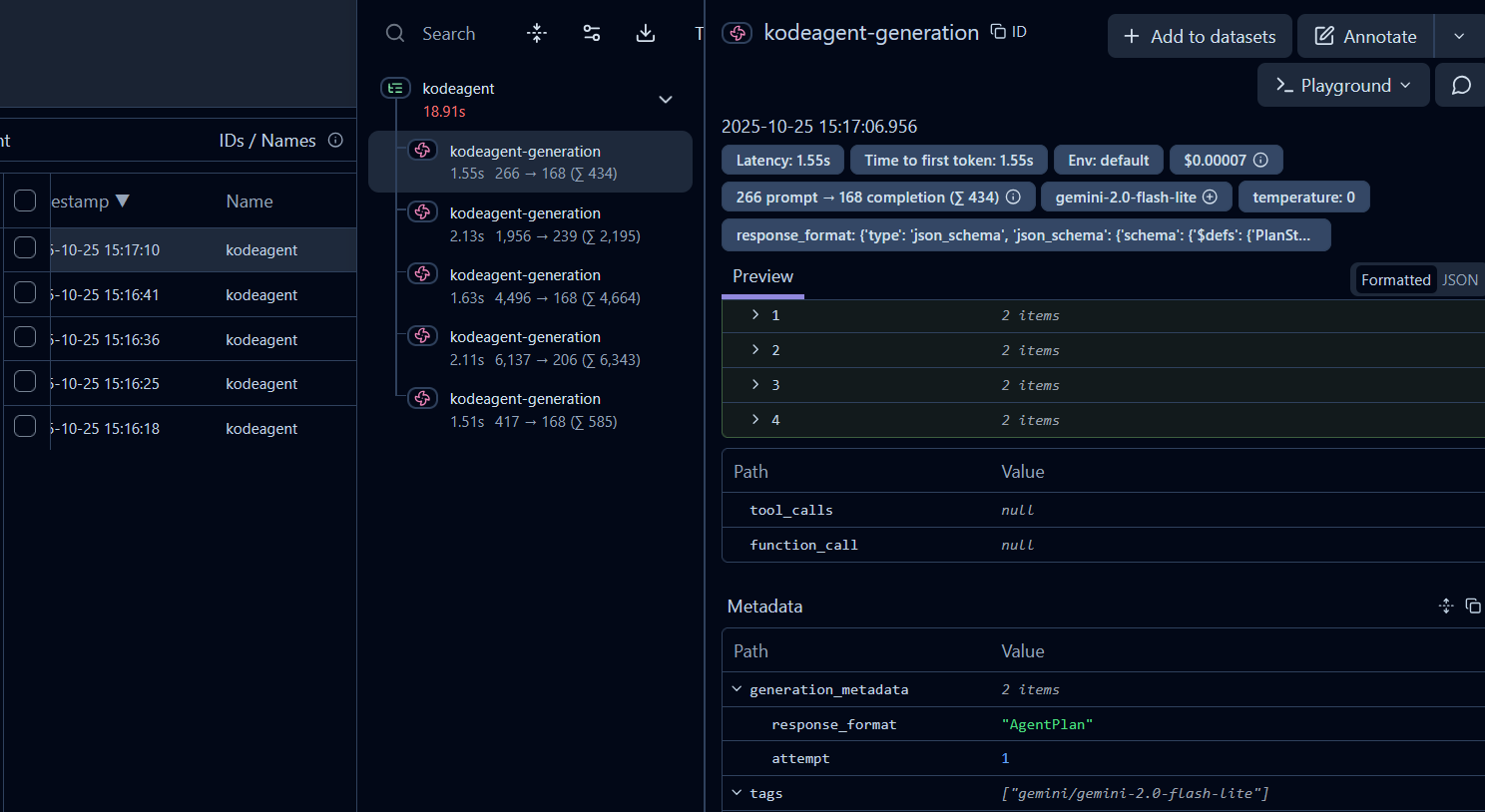The image size is (1485, 812).
Task: Select generation with 4,496 → 168 tokens
Action: 530,286
